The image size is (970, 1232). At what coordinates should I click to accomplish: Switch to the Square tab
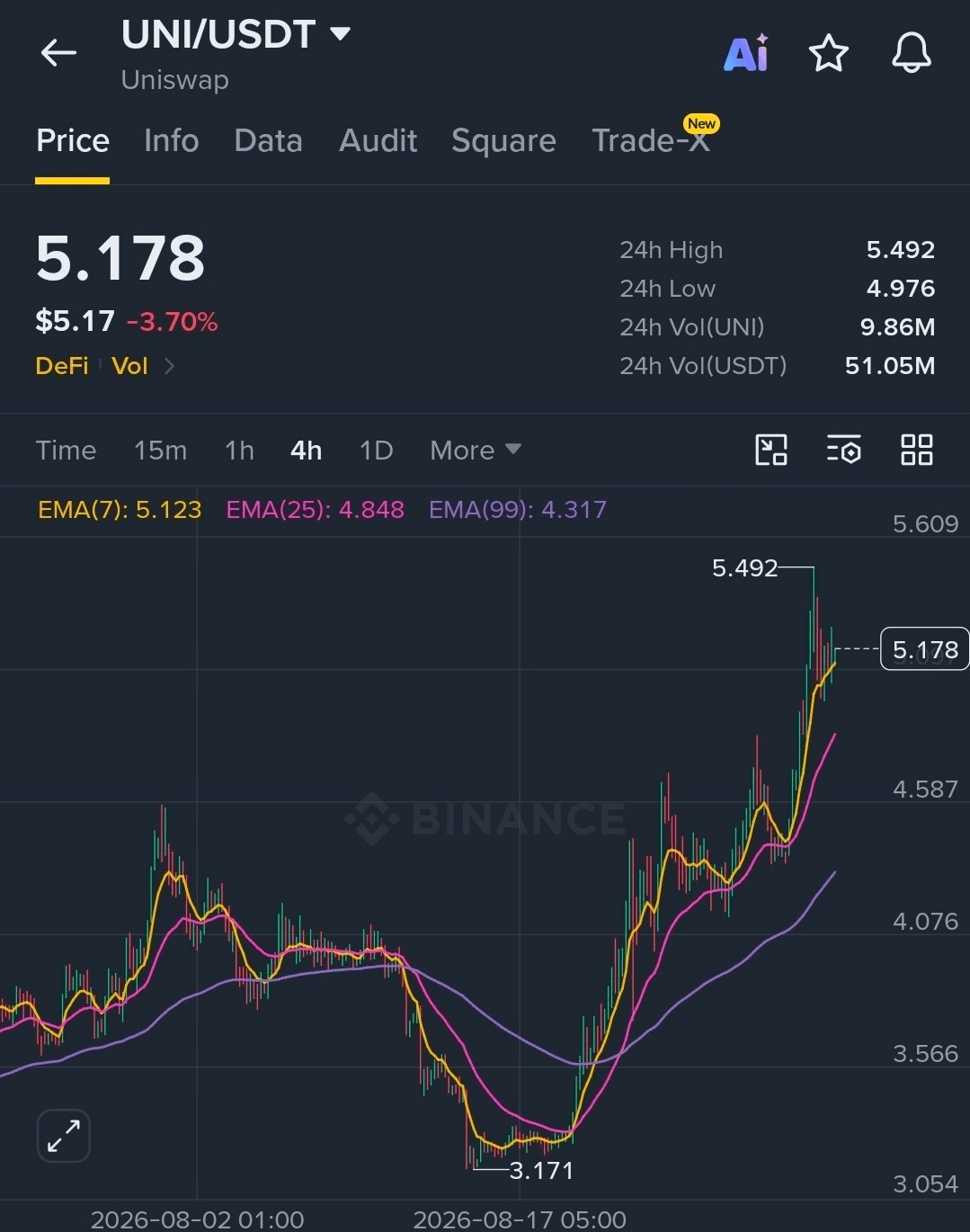(503, 141)
